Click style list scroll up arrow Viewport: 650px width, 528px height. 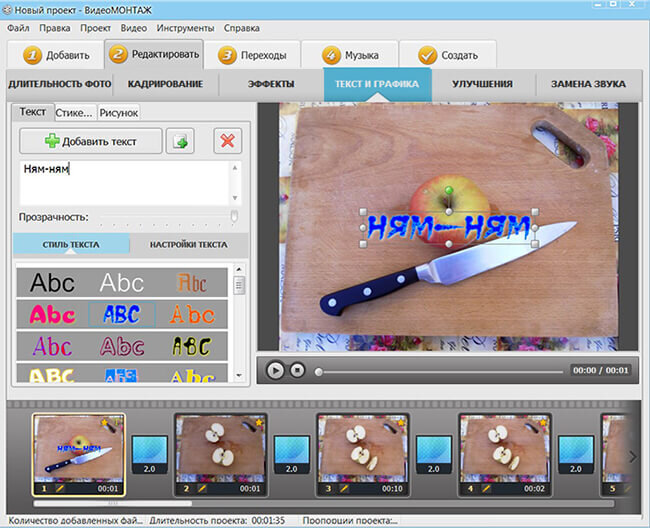click(239, 270)
